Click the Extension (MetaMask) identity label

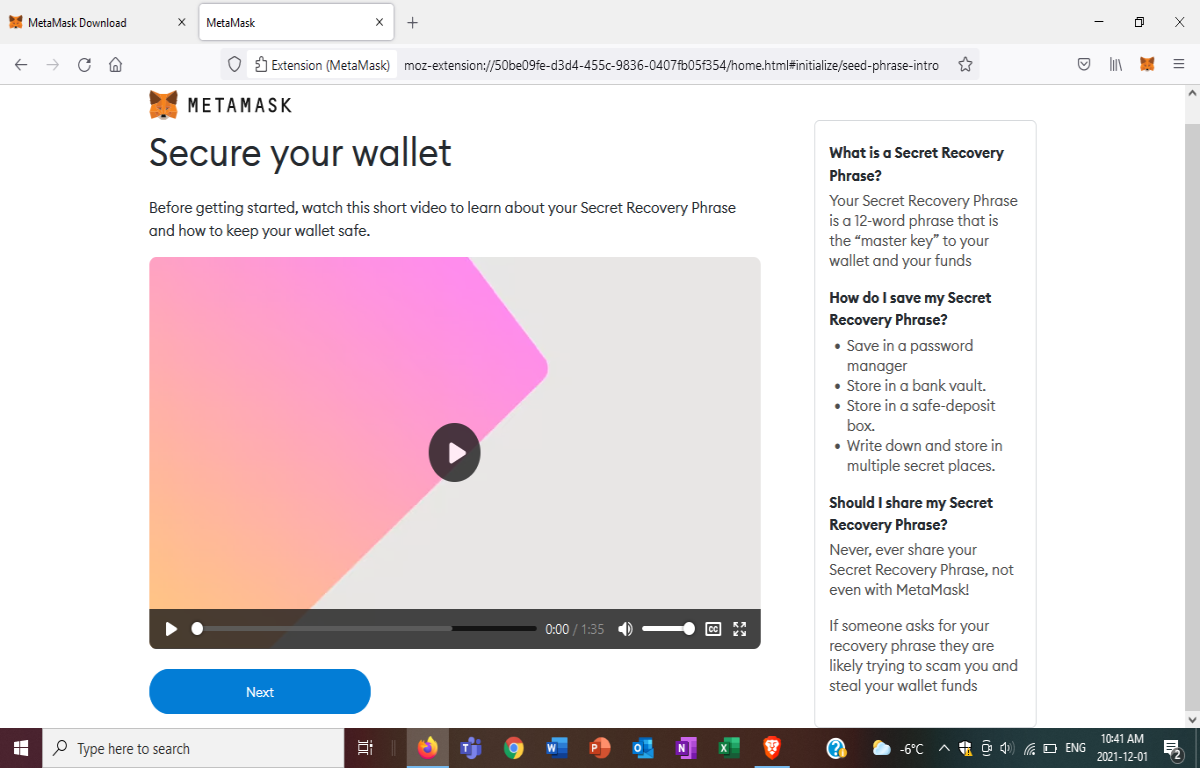(x=322, y=65)
